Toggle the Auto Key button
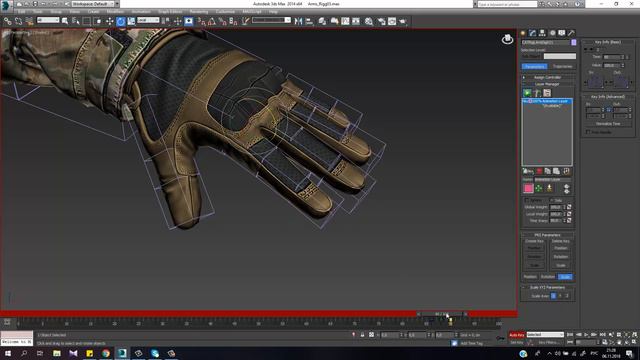This screenshot has width=640, height=360. 517,335
